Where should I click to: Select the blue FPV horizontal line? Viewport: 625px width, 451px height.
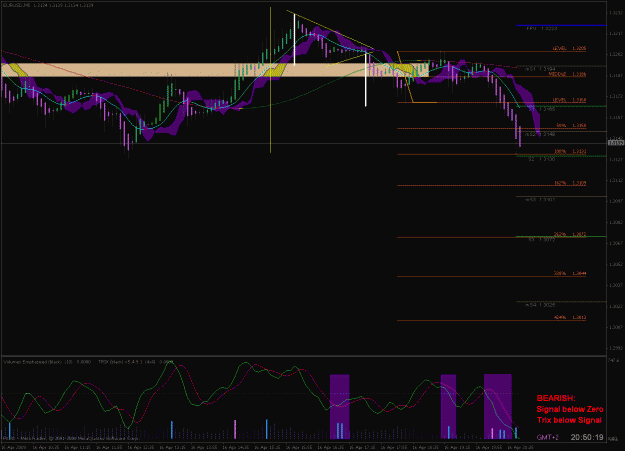[561, 26]
